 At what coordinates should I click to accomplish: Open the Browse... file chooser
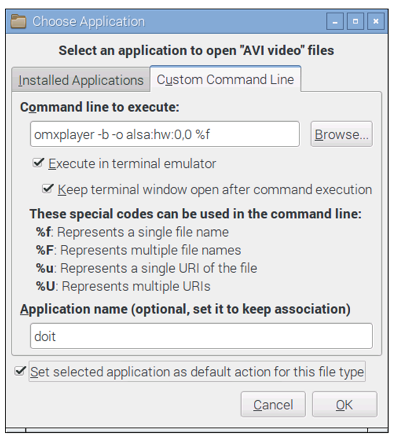341,134
